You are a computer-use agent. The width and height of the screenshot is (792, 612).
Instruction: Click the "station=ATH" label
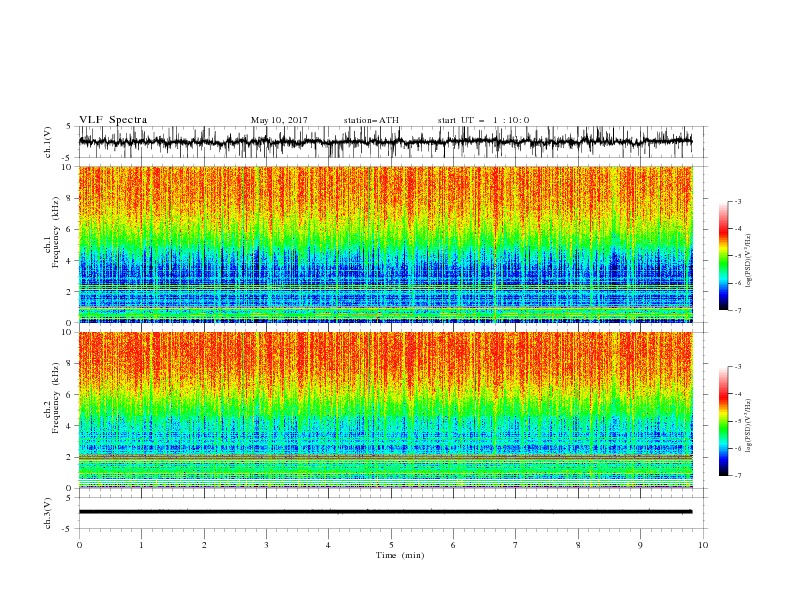[x=371, y=120]
